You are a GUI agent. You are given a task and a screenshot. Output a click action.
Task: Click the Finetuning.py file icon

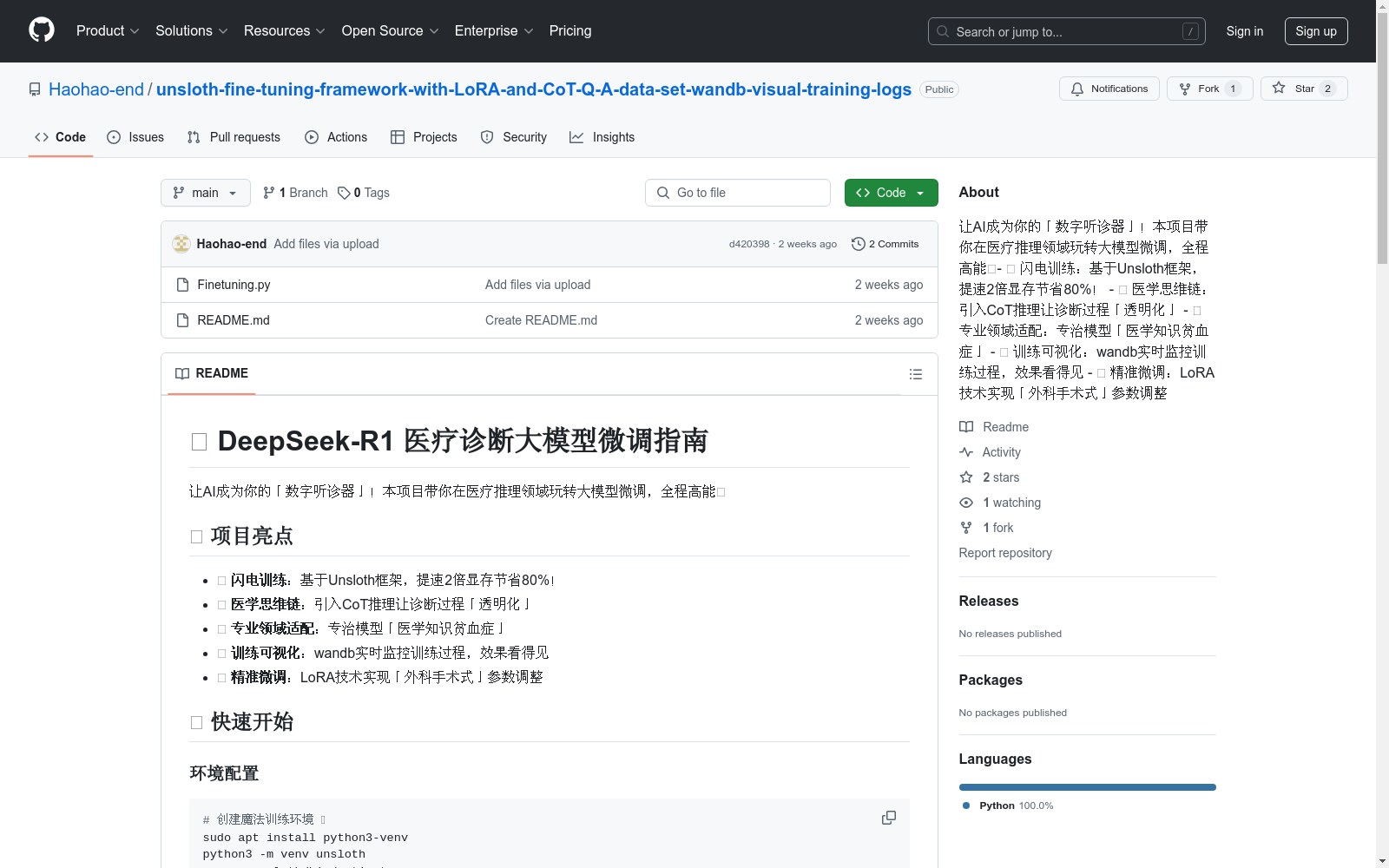(182, 285)
